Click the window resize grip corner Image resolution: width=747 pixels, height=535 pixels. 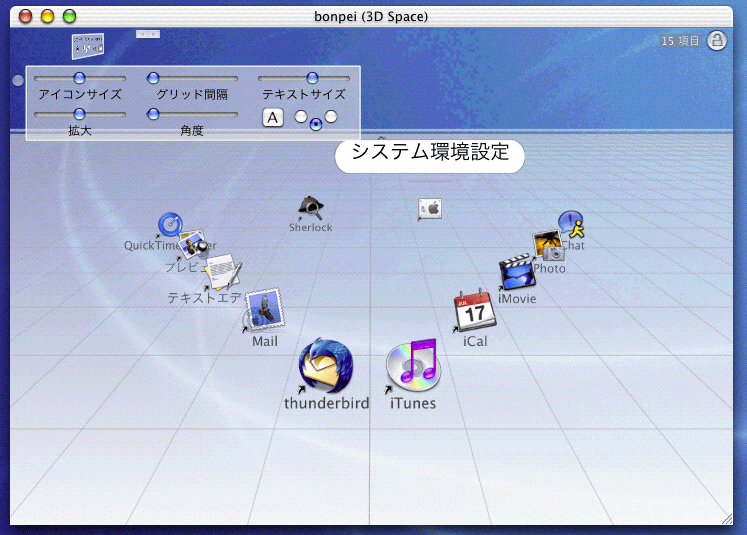[x=727, y=519]
